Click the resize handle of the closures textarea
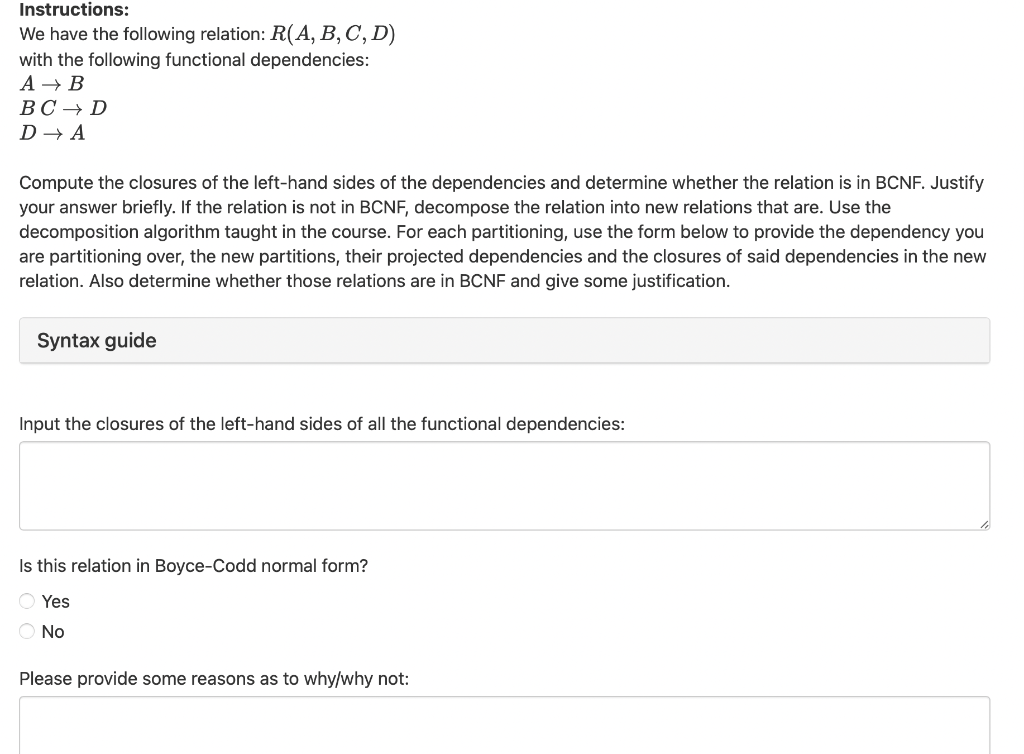Screen dimensions: 1024x754 983,524
